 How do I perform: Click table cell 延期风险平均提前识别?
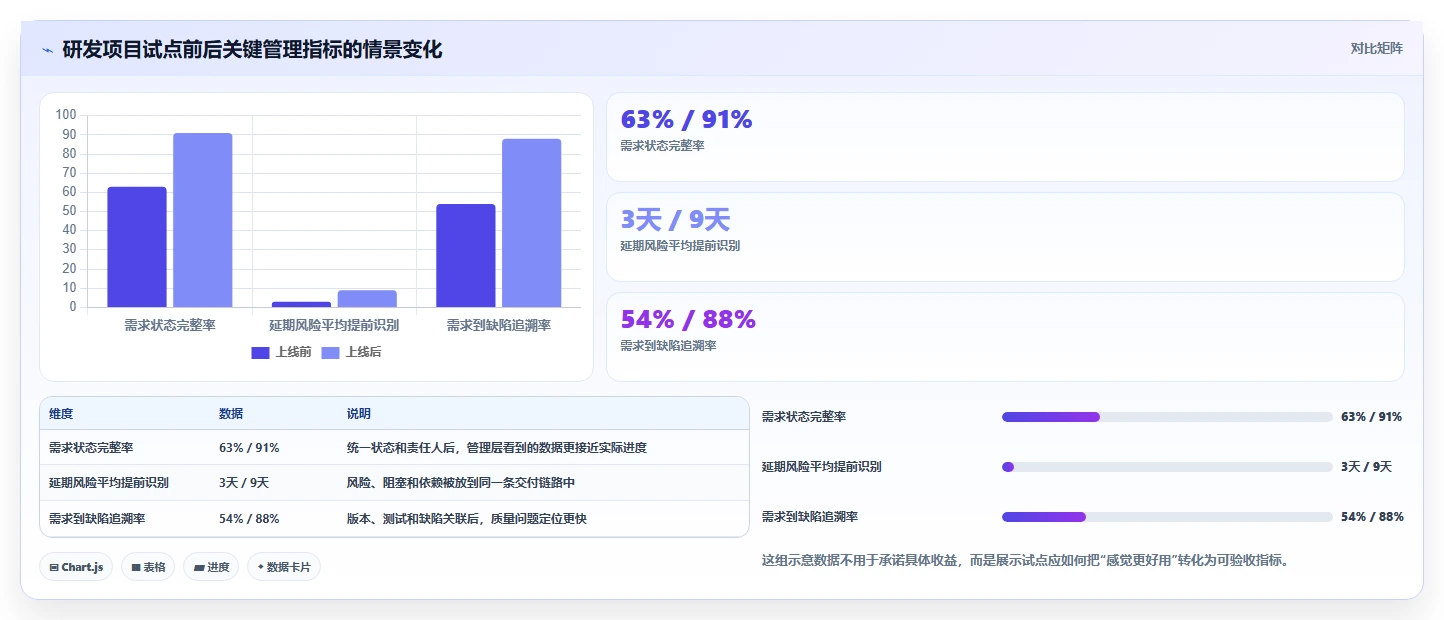(x=109, y=483)
